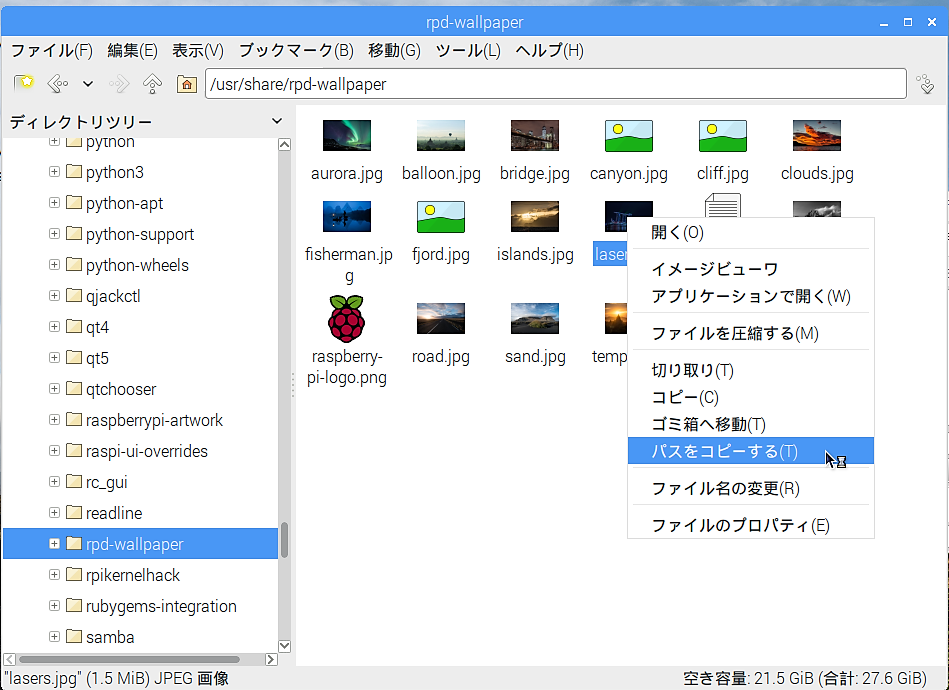
Task: Choose イメージビューワ in the context menu
Action: [750, 269]
